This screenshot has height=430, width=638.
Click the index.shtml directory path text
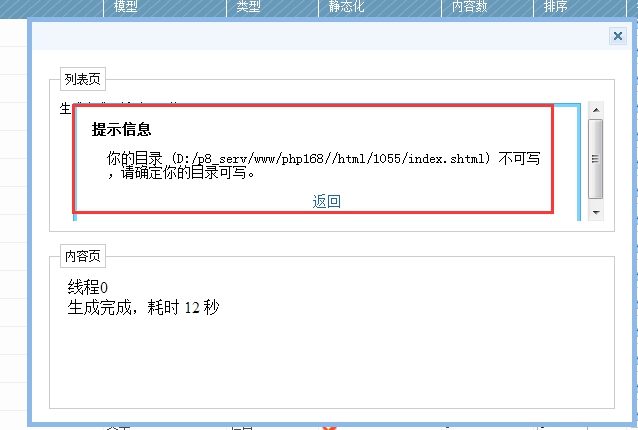pos(330,159)
